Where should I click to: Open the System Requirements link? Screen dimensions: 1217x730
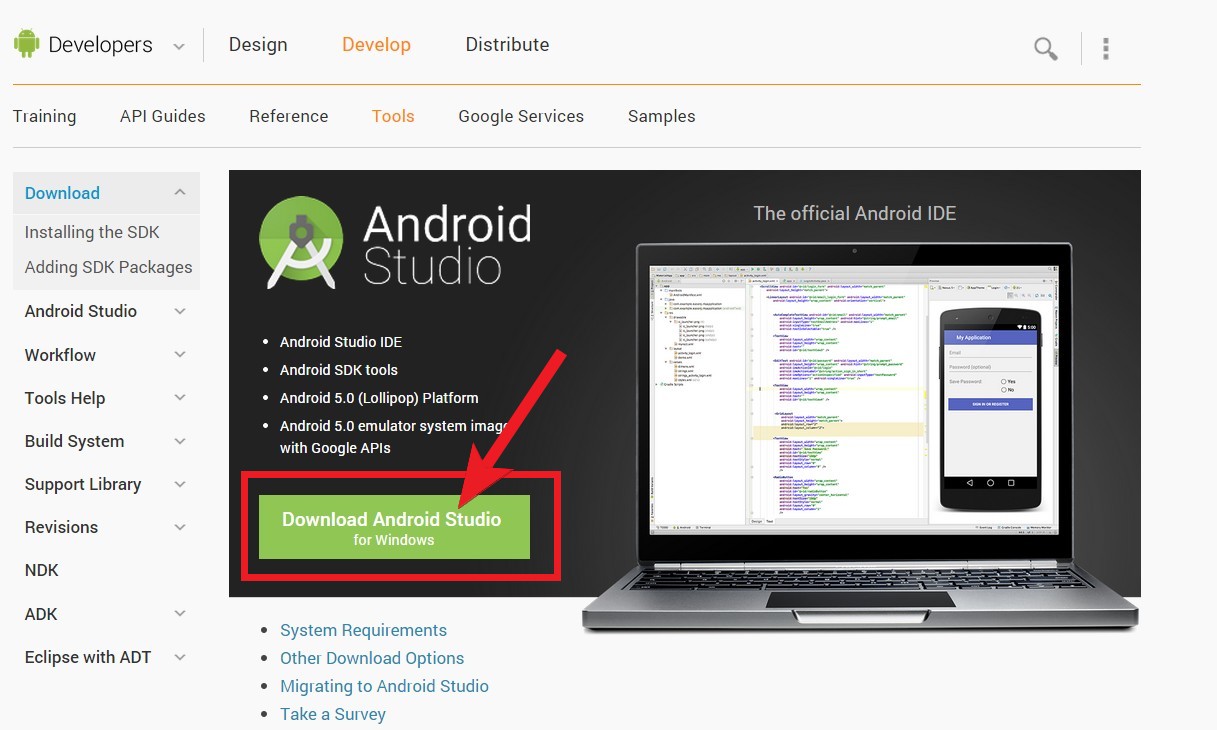(363, 630)
